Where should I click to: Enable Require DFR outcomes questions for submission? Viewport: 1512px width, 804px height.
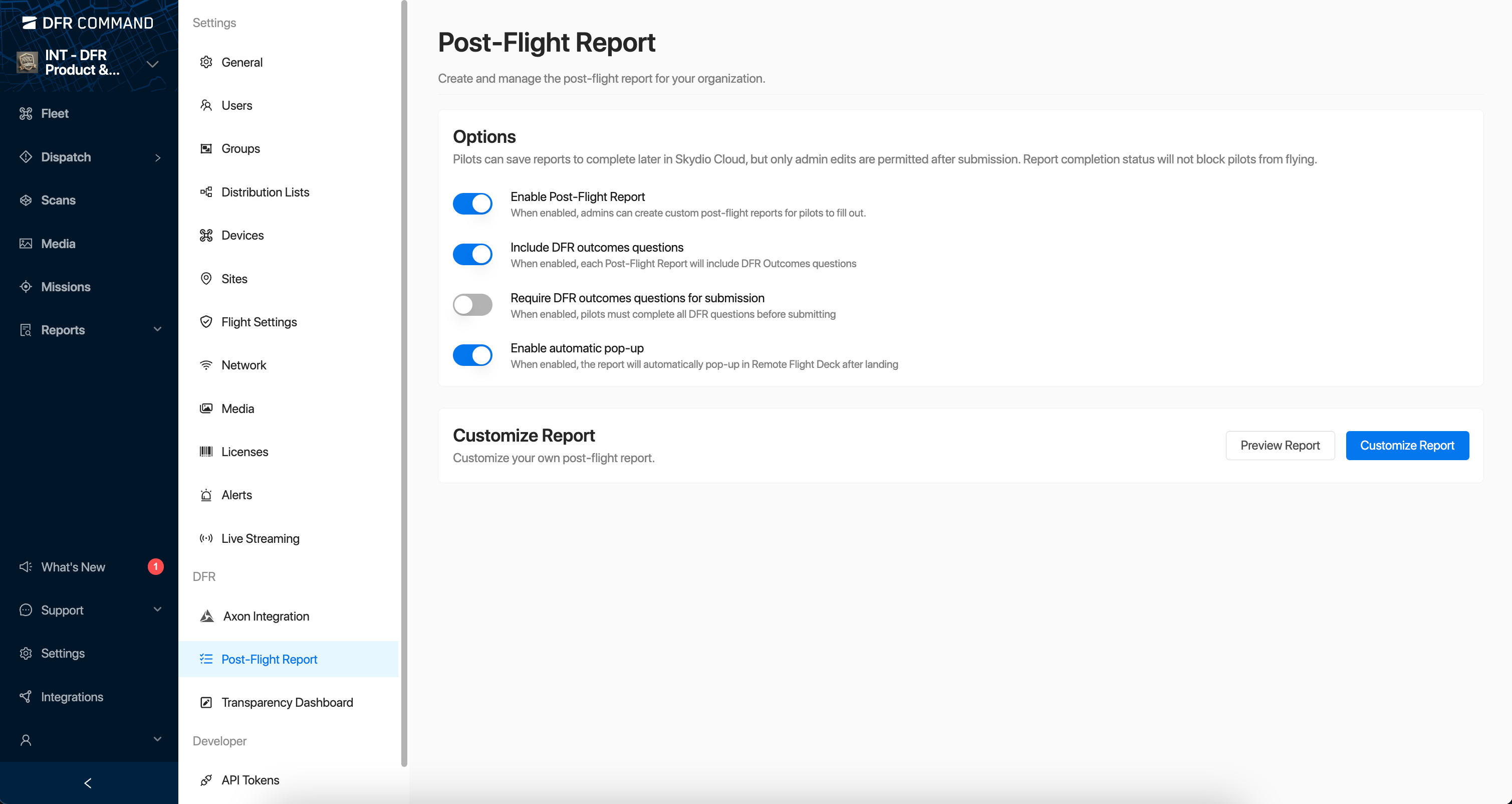[472, 304]
